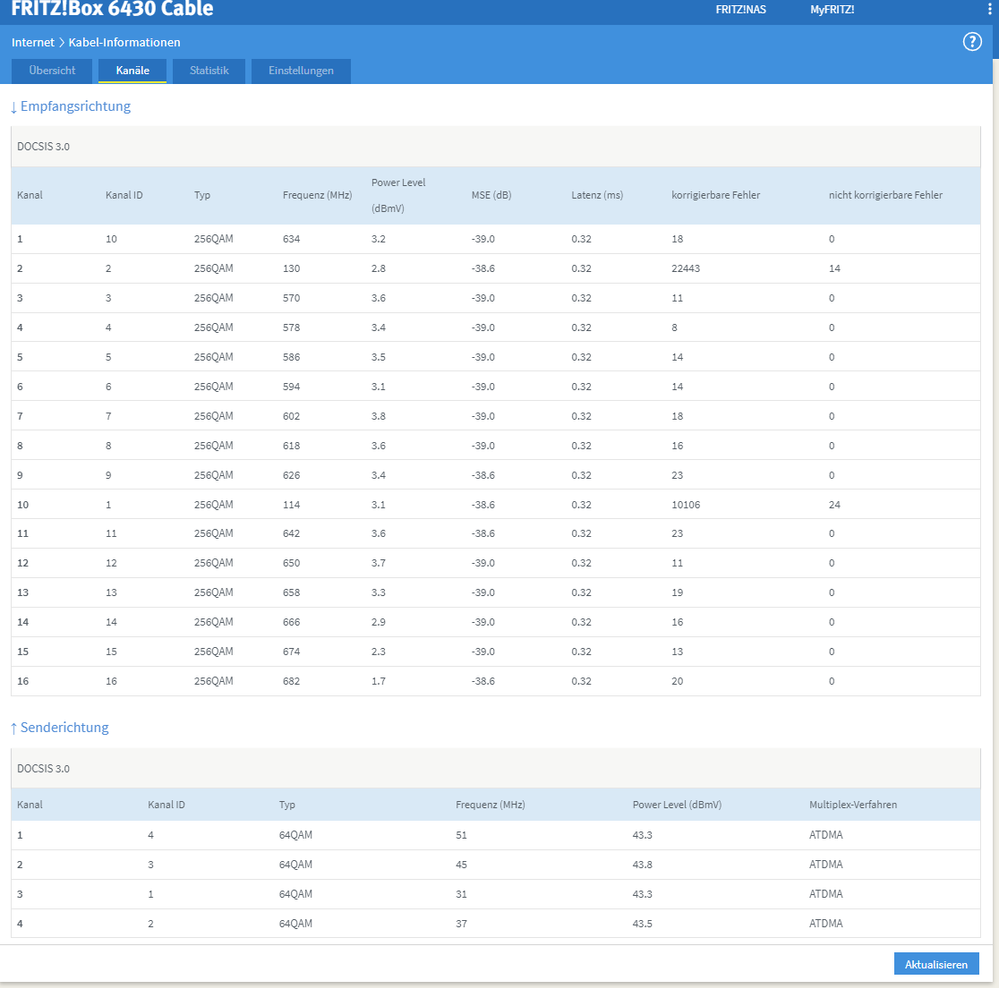
Task: Click the nicht korrigierbare Fehler column header
Action: (x=885, y=195)
